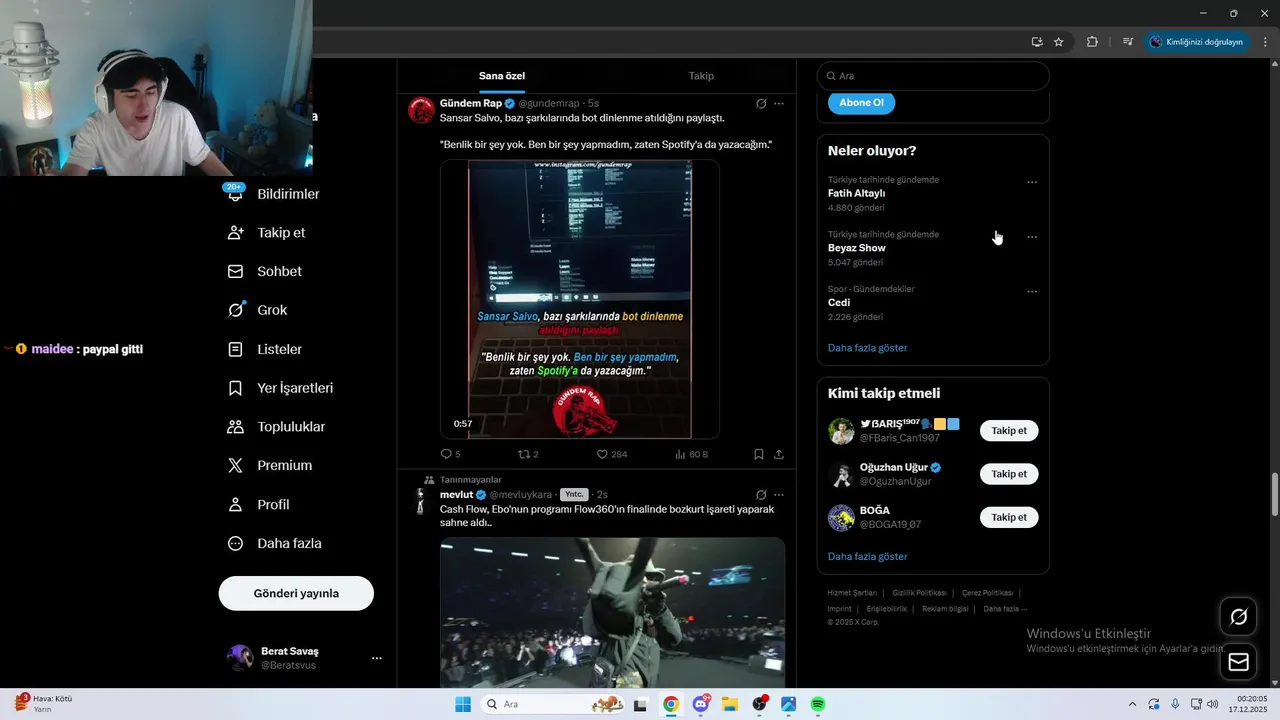1280x720 pixels.
Task: Ask Grok about Gündem Rap post
Action: pos(761,103)
